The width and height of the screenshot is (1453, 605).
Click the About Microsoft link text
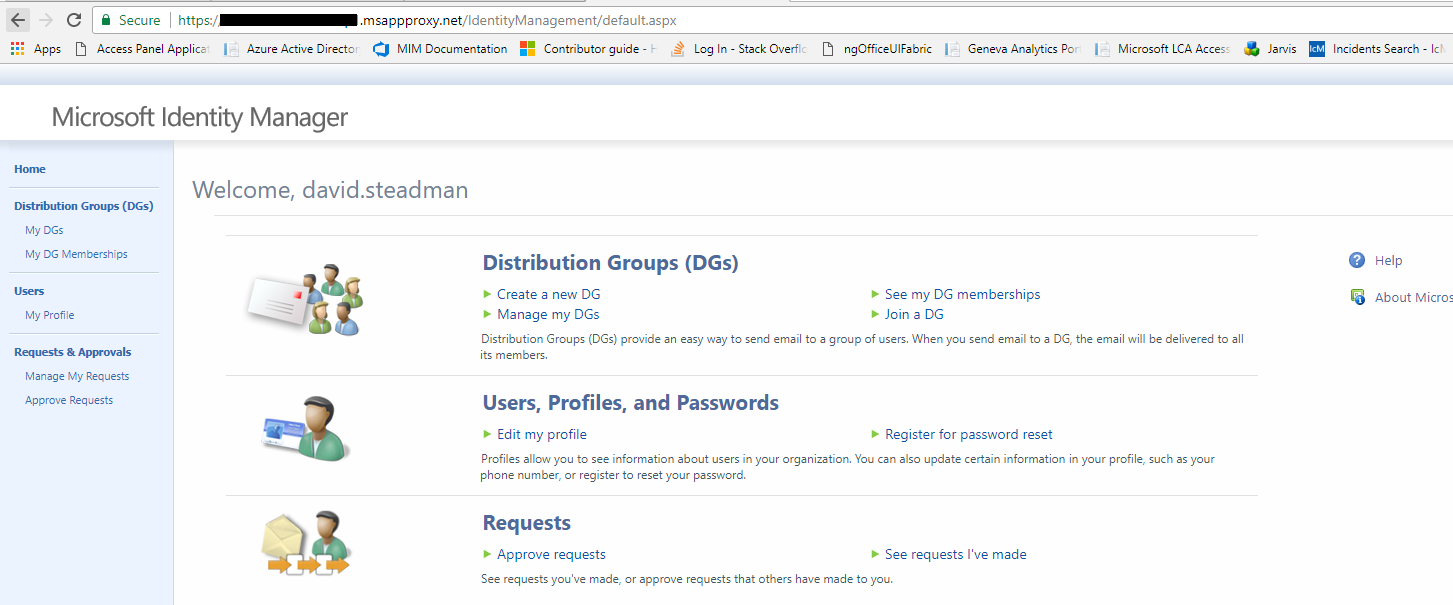coord(1414,297)
